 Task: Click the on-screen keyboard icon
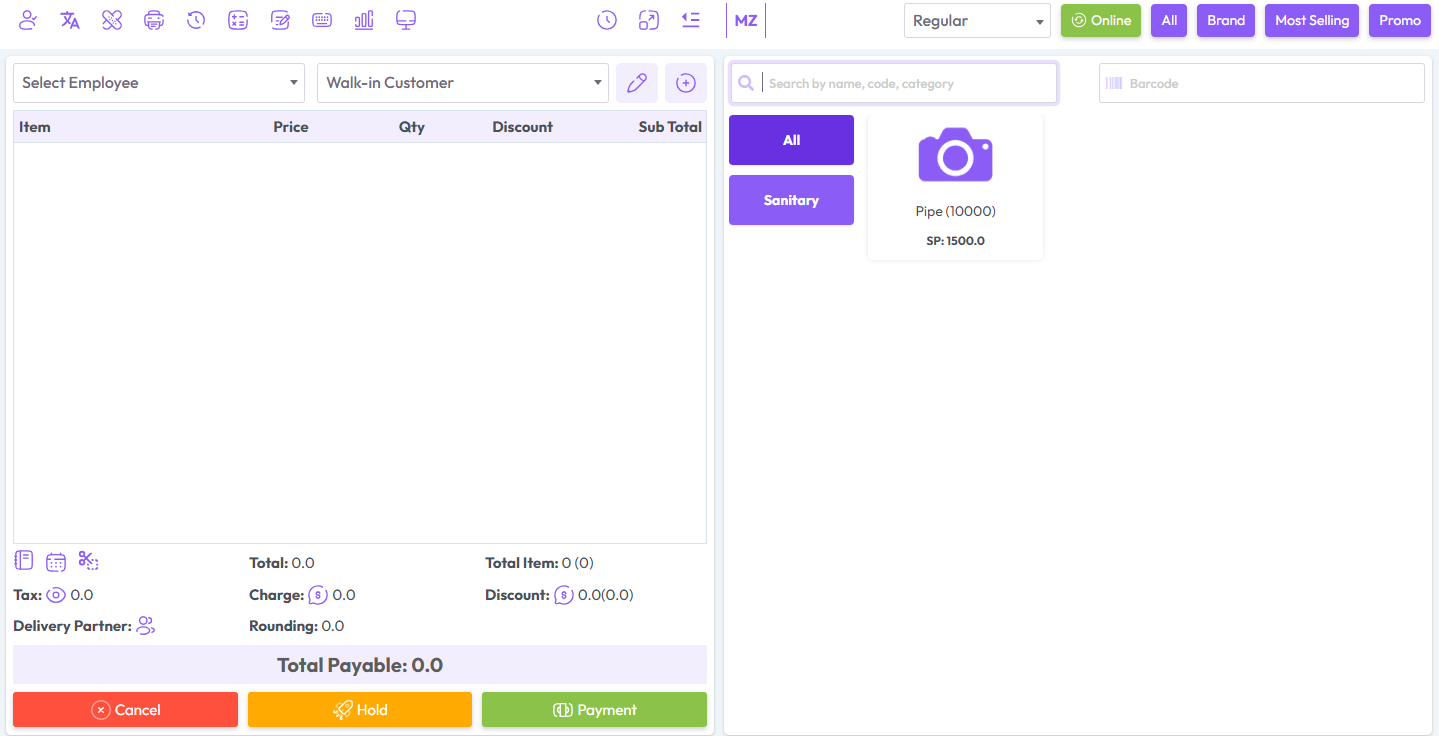[322, 20]
